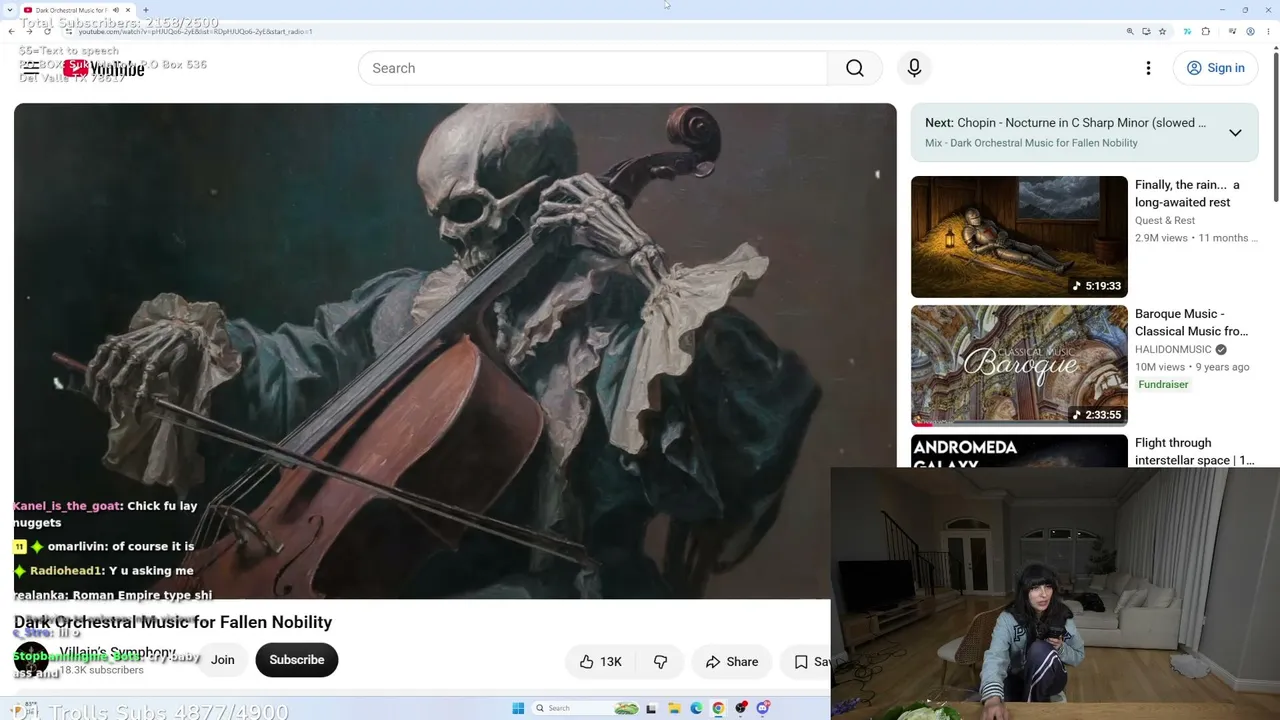Click the skeleton cellist video player

click(455, 351)
